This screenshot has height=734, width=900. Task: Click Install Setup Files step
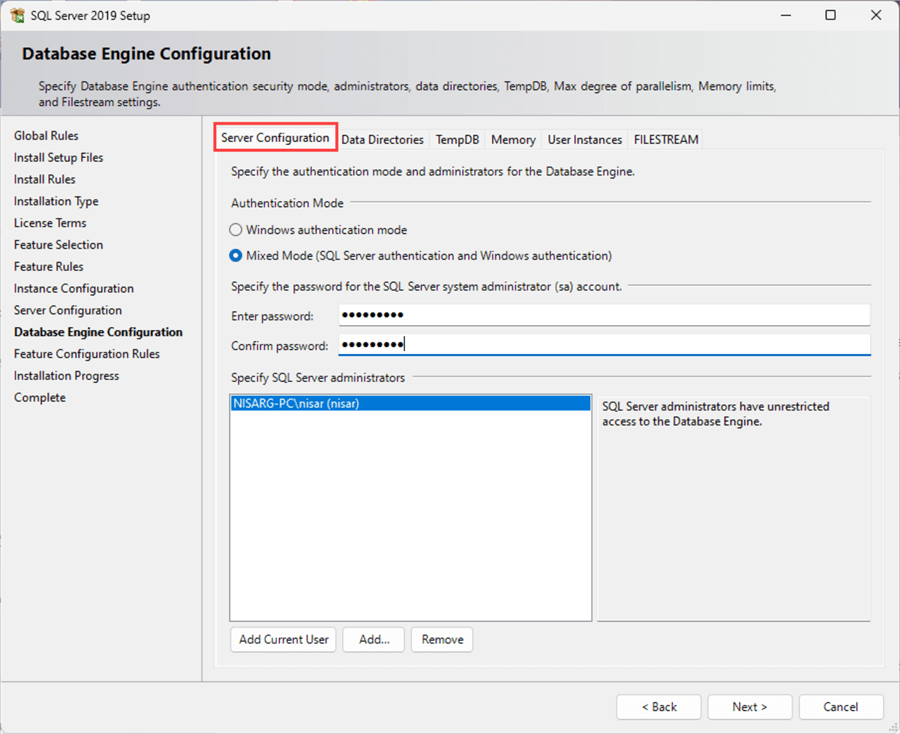(59, 157)
